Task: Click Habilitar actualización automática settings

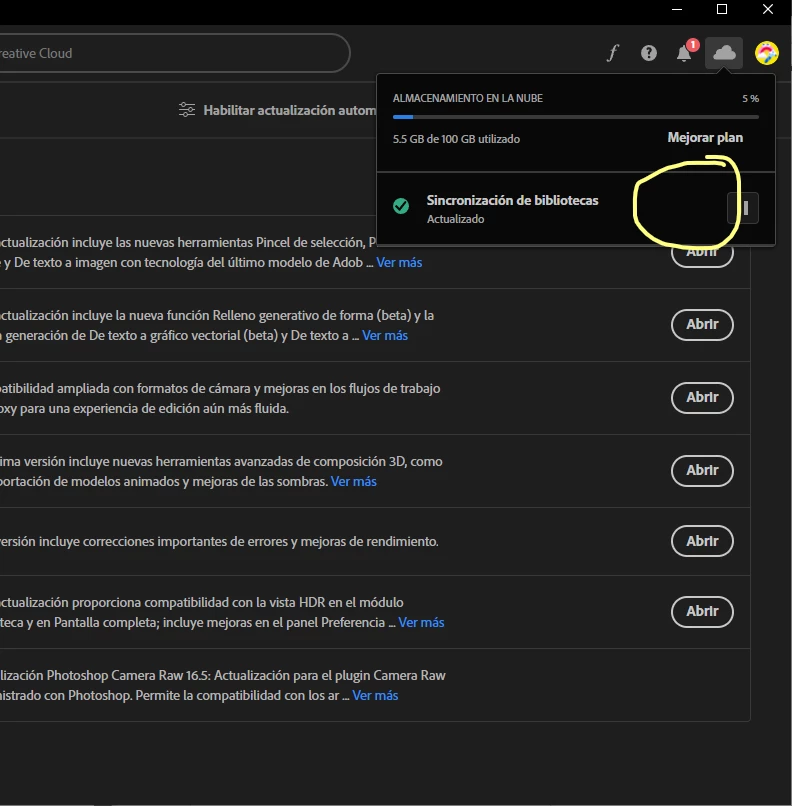Action: pos(289,110)
